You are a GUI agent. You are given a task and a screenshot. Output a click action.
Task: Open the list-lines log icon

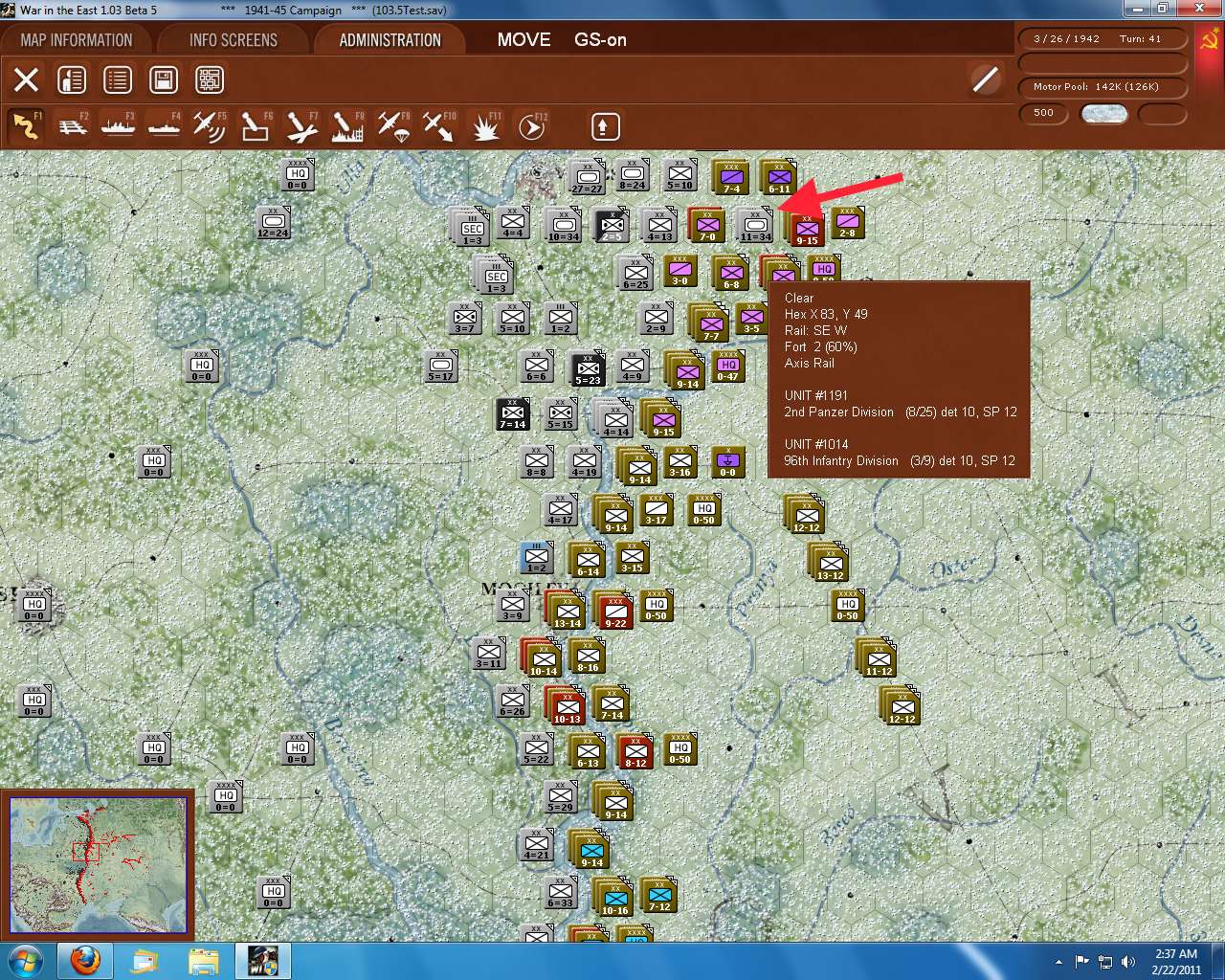[x=118, y=79]
